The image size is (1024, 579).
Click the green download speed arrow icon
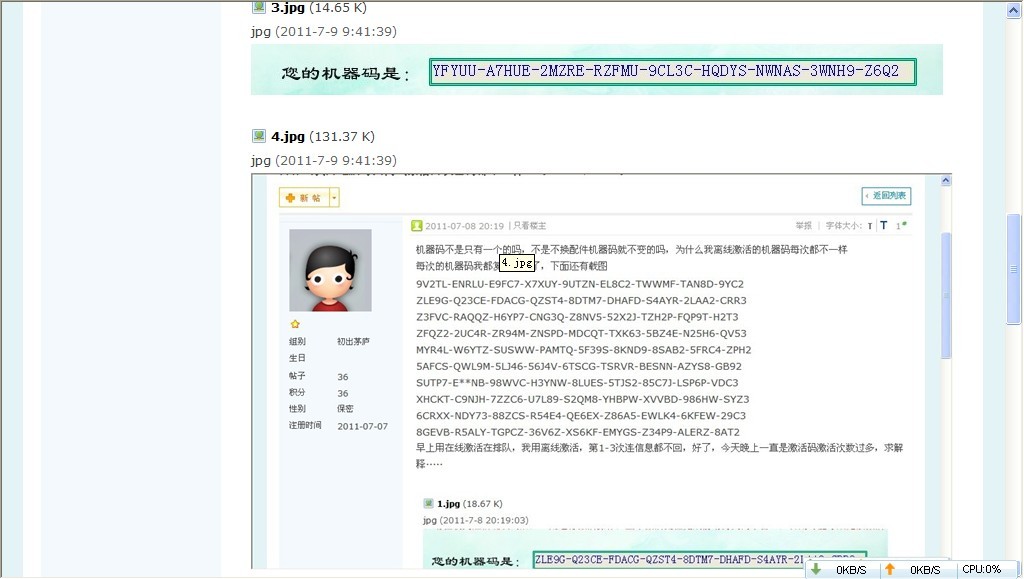coord(816,570)
